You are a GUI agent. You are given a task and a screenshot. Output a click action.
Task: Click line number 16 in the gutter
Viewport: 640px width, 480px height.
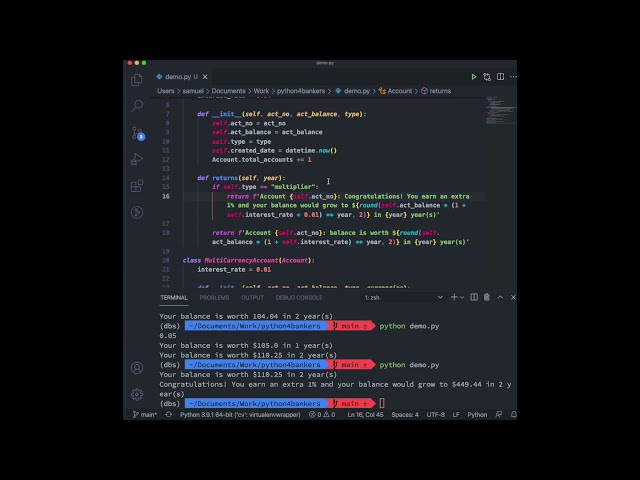pos(166,196)
